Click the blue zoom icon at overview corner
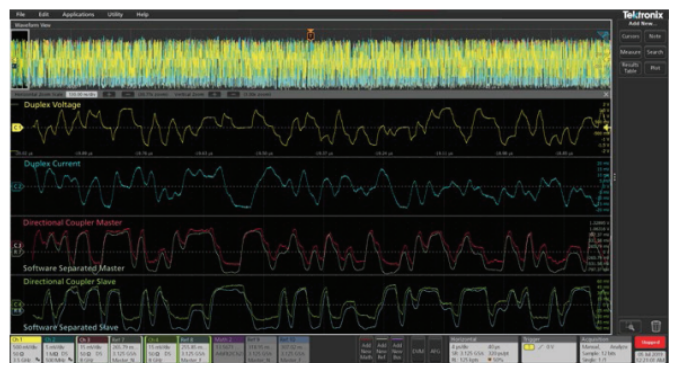683x372 pixels. pos(603,35)
